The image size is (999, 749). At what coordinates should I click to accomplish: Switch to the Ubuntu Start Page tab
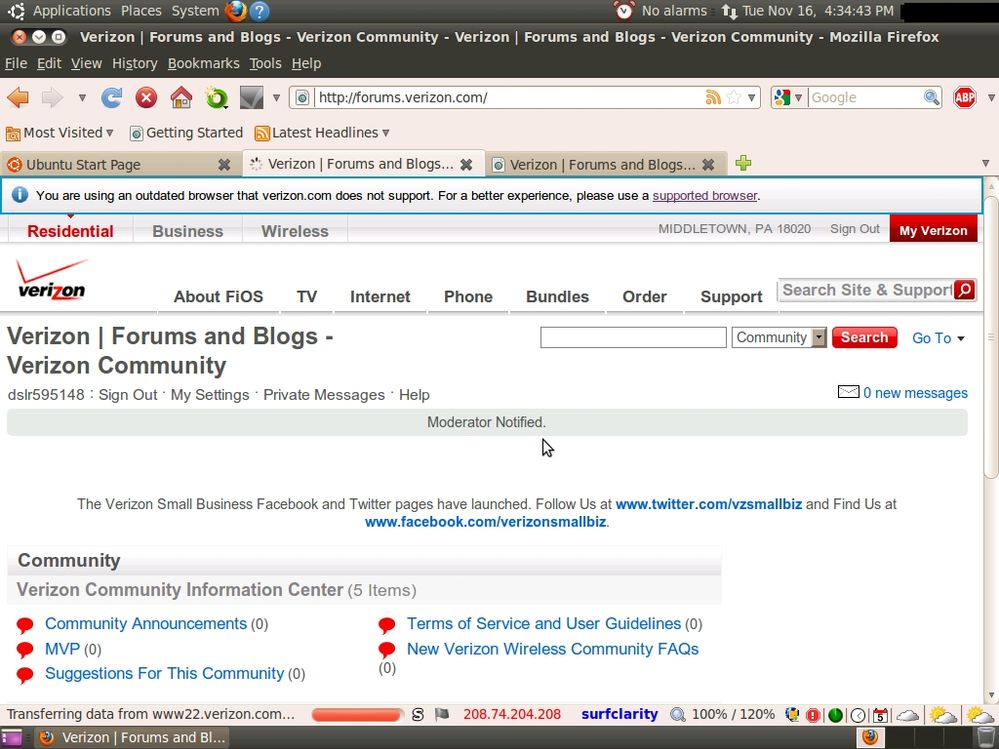pos(121,164)
